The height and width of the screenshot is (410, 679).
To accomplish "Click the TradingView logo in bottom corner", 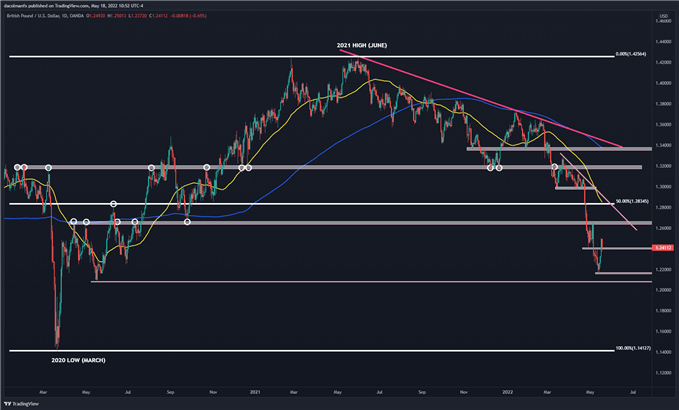I will point(21,404).
